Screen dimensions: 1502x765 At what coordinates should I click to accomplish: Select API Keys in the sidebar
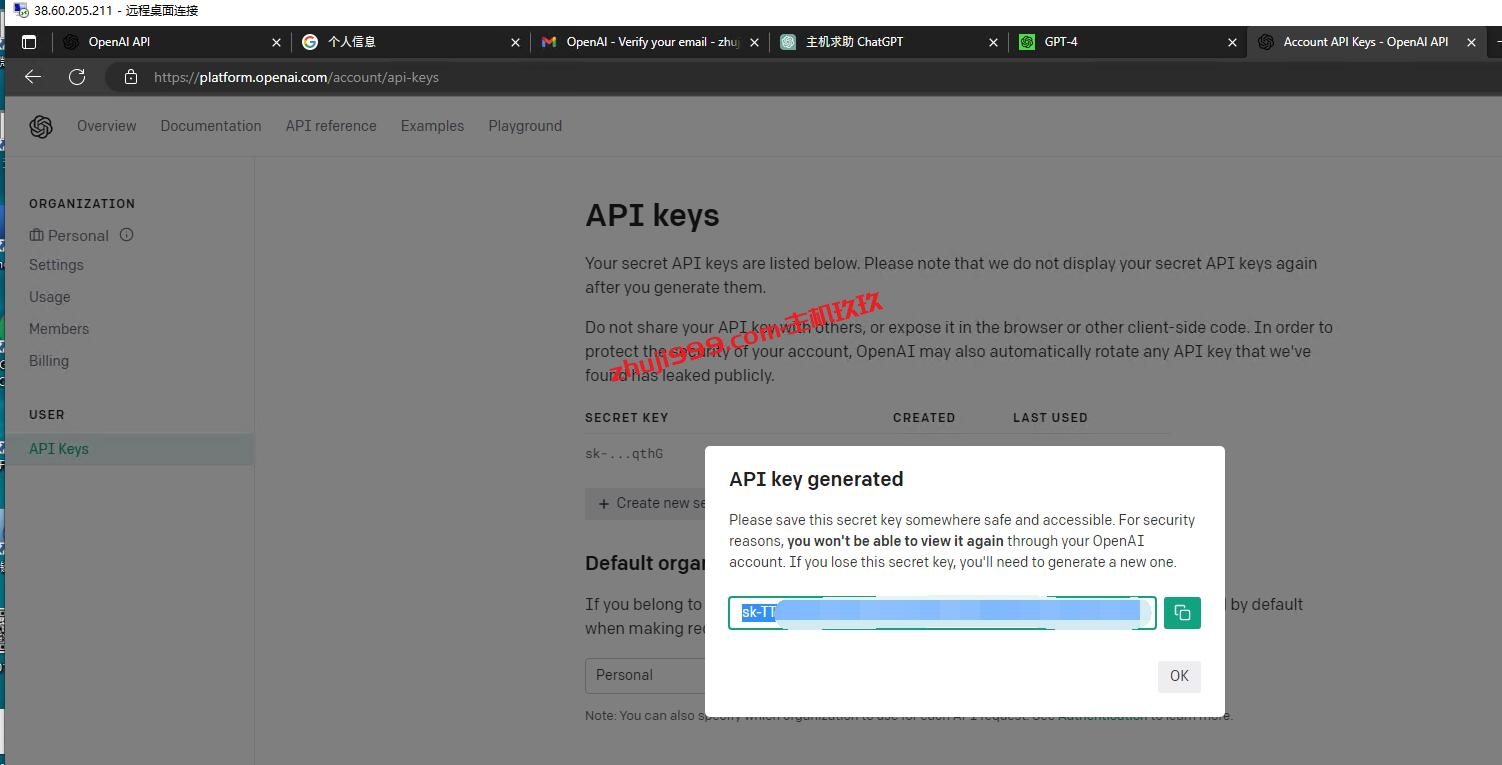coord(128,449)
